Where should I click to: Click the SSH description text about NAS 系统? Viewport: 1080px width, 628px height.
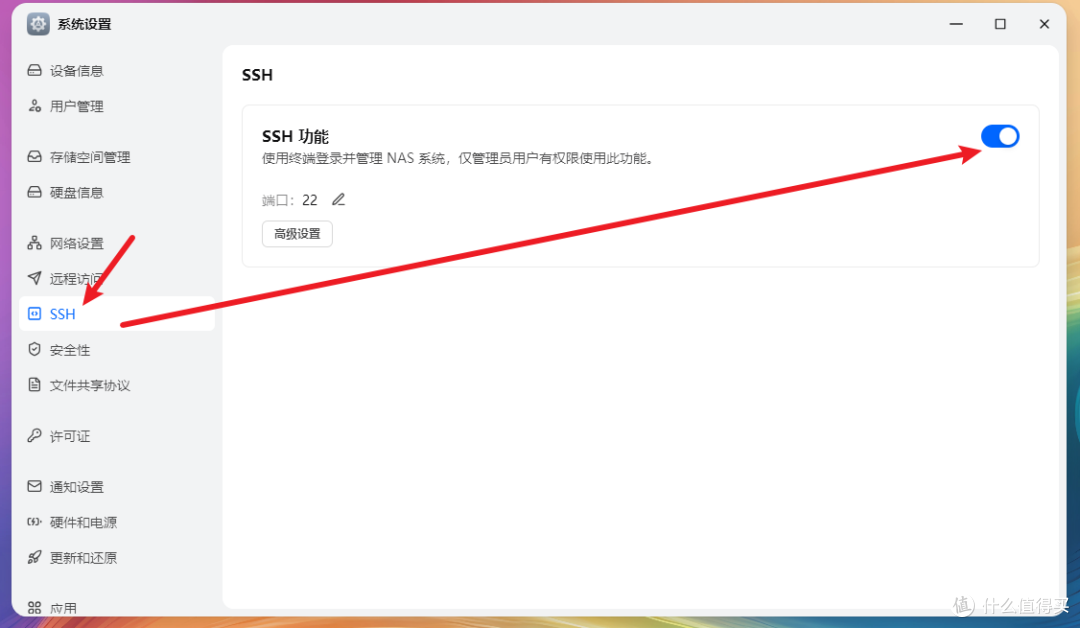click(458, 159)
